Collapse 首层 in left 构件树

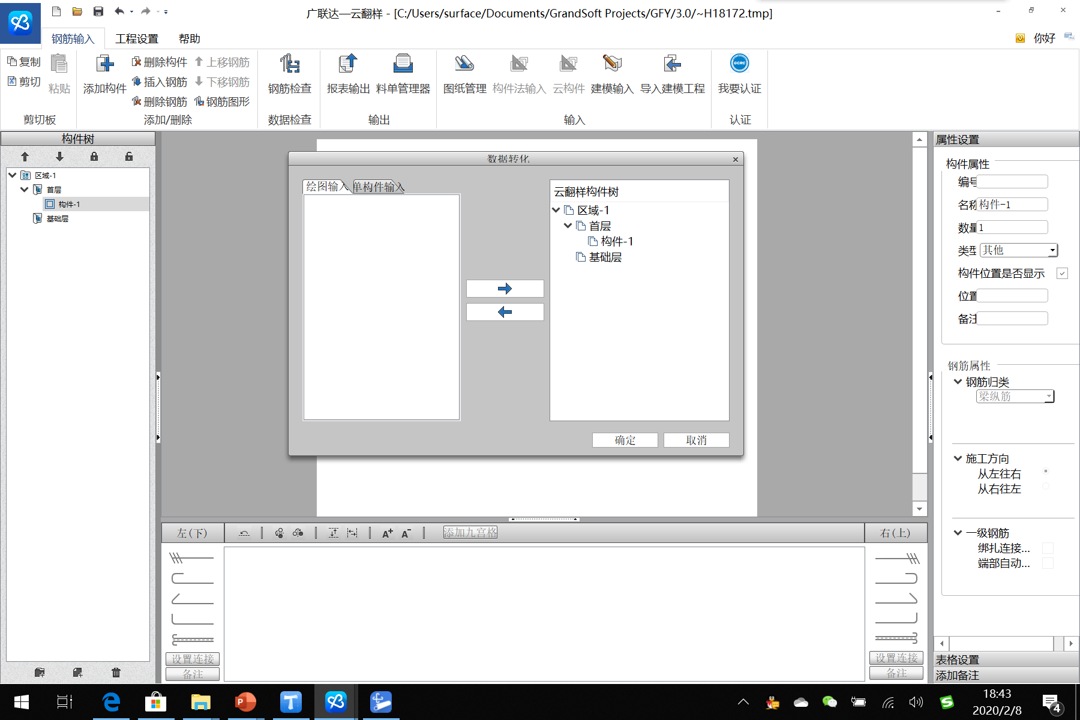click(25, 189)
